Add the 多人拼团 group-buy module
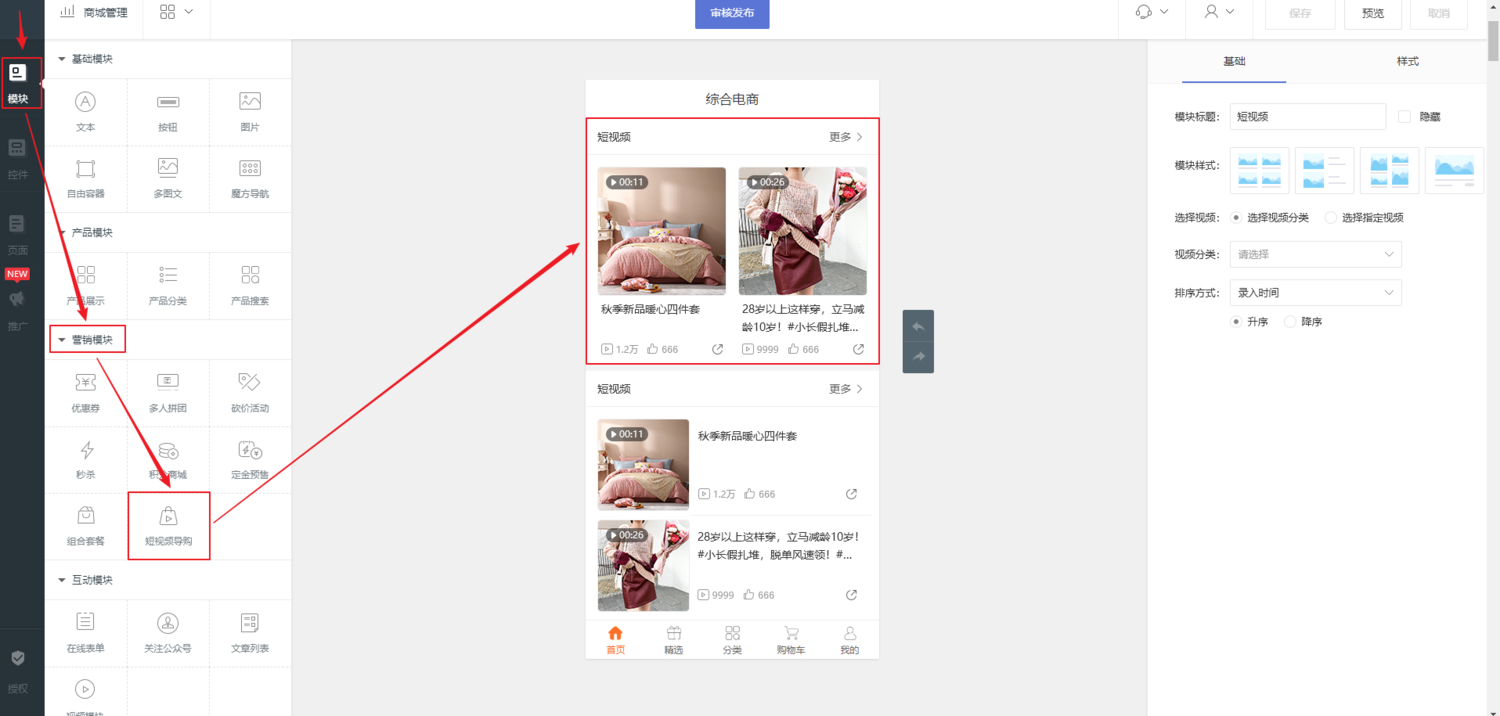This screenshot has height=716, width=1500. click(x=168, y=393)
